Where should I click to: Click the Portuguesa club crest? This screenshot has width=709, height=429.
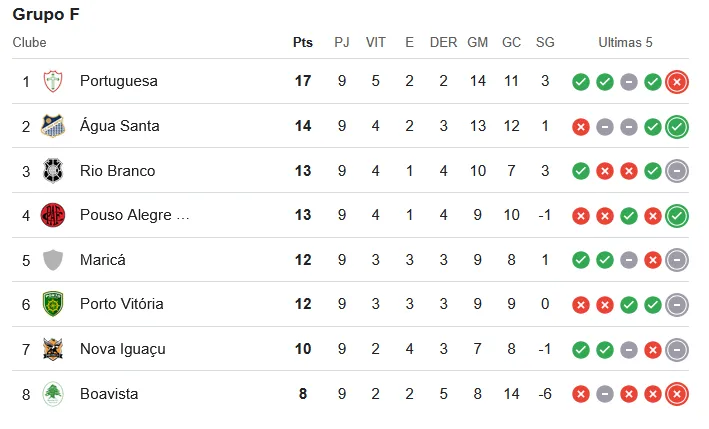pyautogui.click(x=53, y=81)
